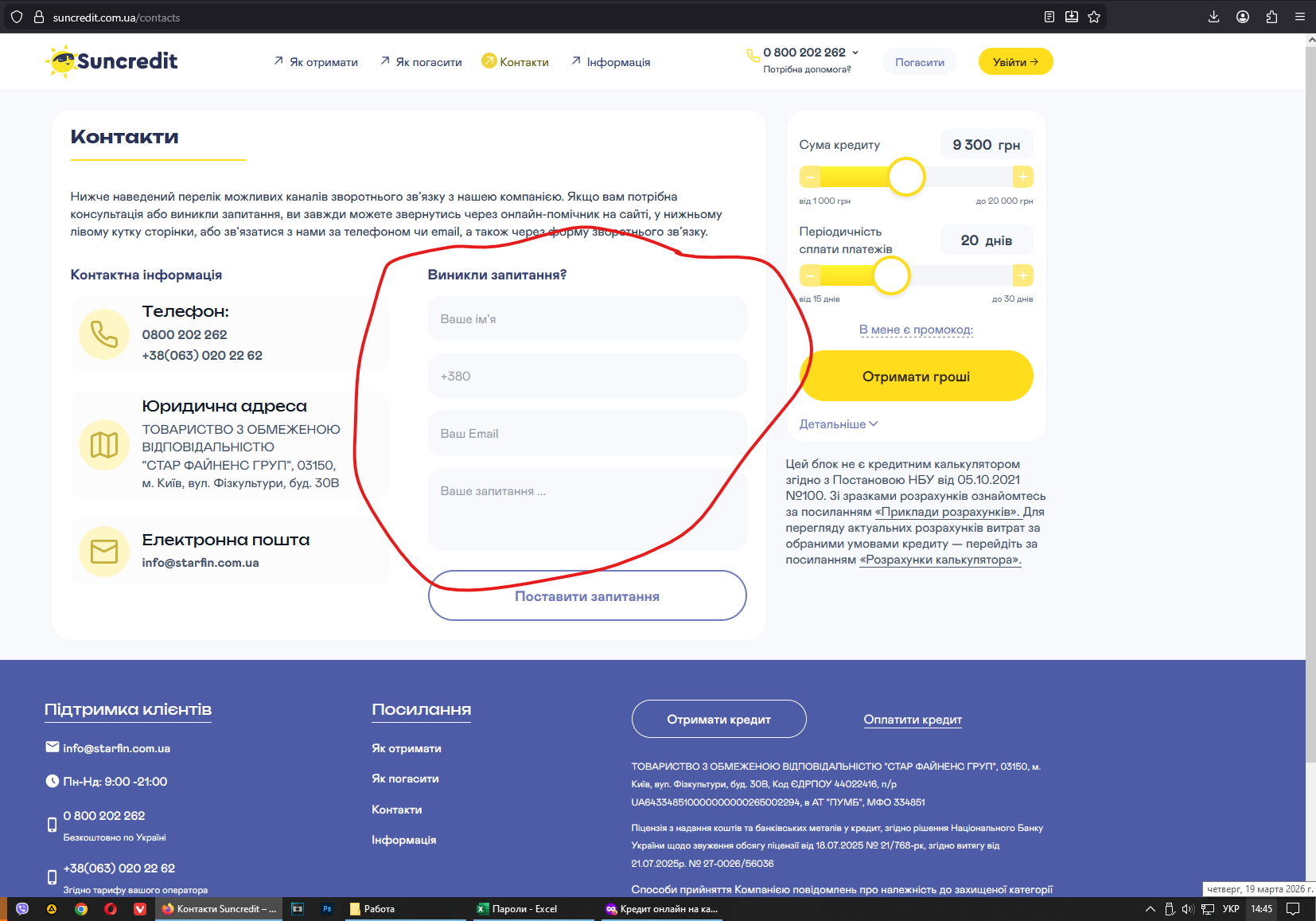Viewport: 1316px width, 921px height.
Task: Decrease loan amount with minus button
Action: (x=810, y=177)
